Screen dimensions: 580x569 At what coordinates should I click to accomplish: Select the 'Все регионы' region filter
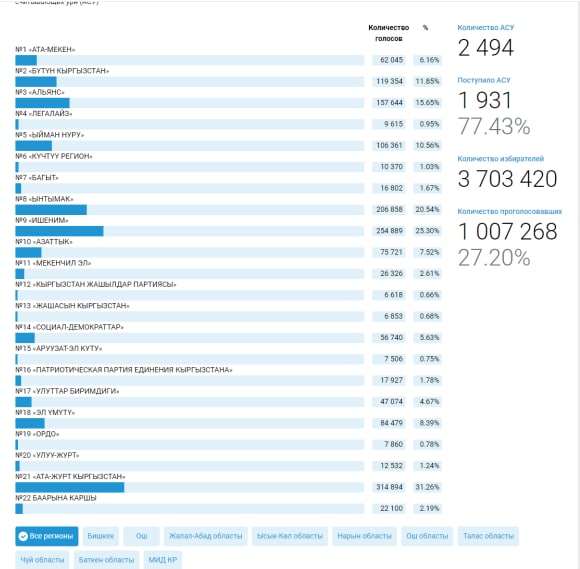[47, 536]
